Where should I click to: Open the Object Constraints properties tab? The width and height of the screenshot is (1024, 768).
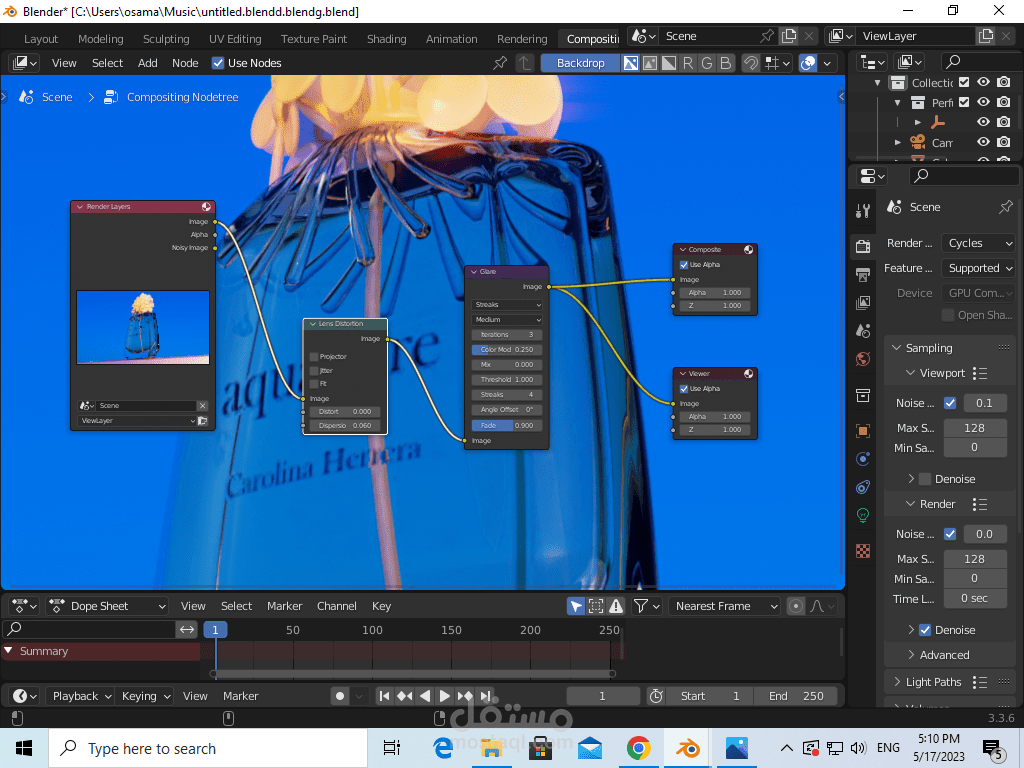(863, 487)
